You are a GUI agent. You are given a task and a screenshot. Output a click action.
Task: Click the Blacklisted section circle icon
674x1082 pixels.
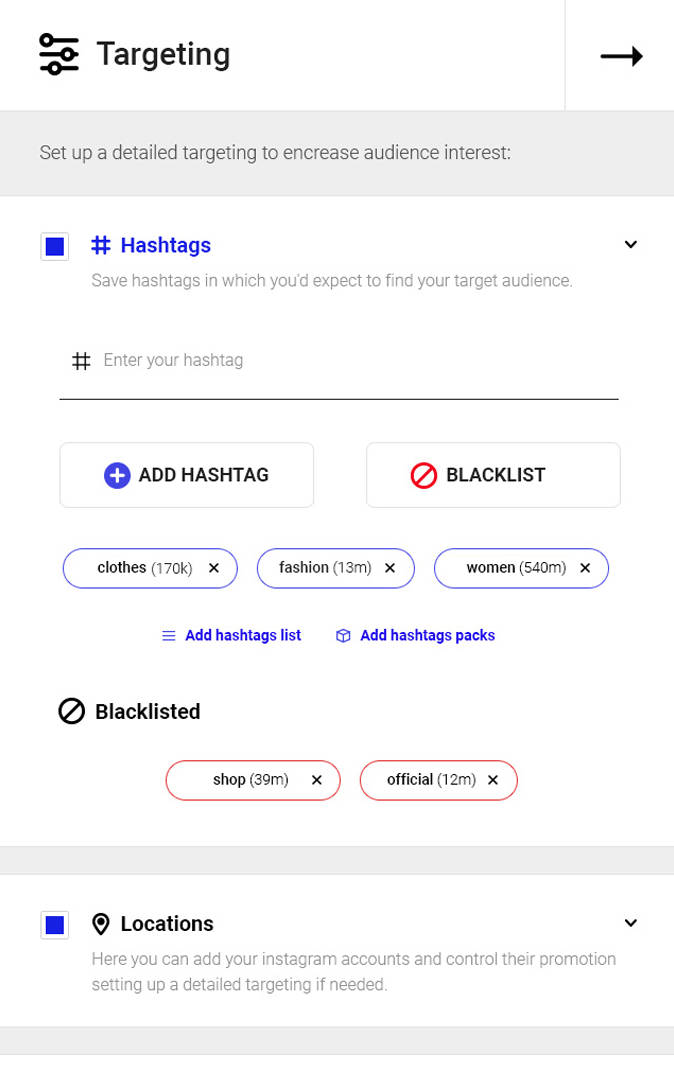pyautogui.click(x=71, y=712)
